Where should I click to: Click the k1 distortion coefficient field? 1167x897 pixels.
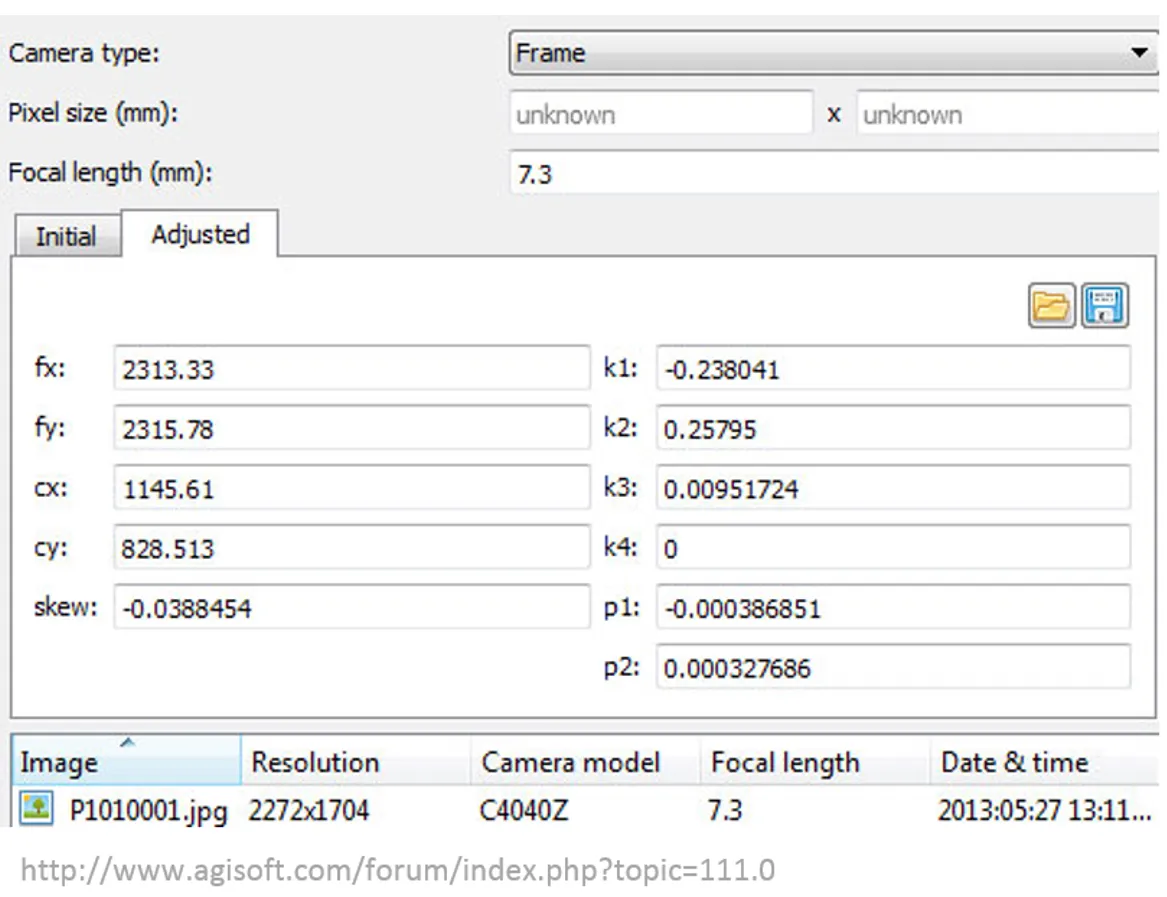pyautogui.click(x=892, y=369)
